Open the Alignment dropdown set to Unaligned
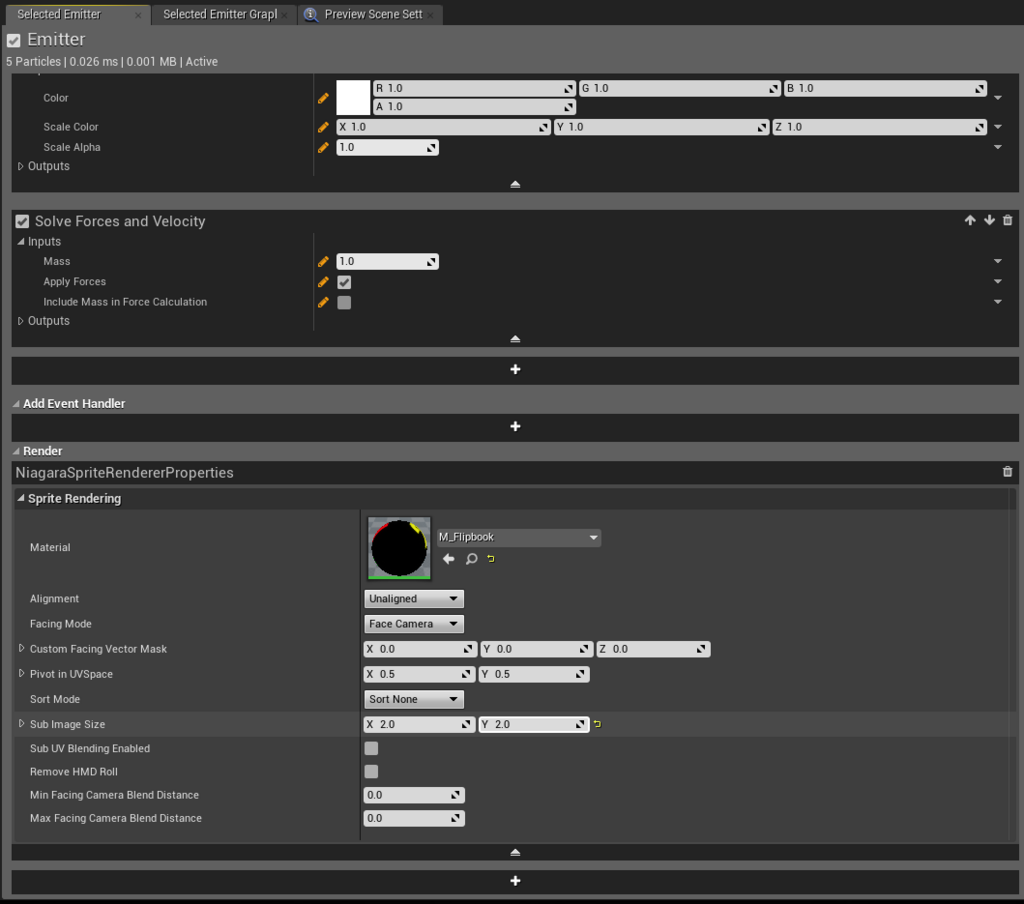Image resolution: width=1024 pixels, height=904 pixels. 413,599
